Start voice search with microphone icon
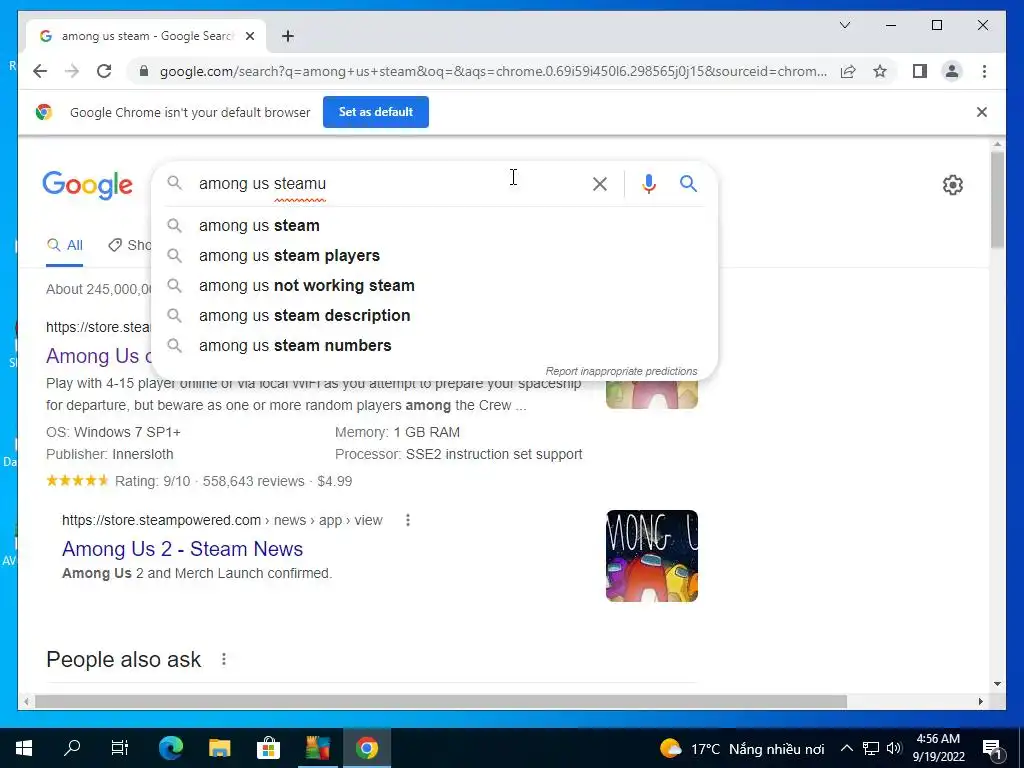The image size is (1024, 768). coord(648,184)
